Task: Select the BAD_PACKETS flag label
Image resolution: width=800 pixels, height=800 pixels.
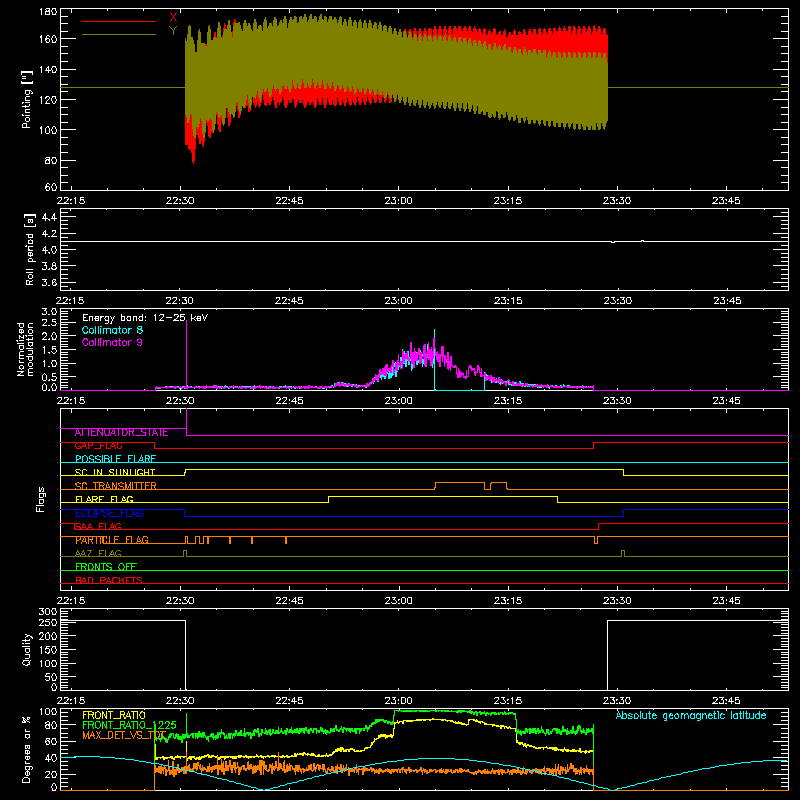Action: 109,580
